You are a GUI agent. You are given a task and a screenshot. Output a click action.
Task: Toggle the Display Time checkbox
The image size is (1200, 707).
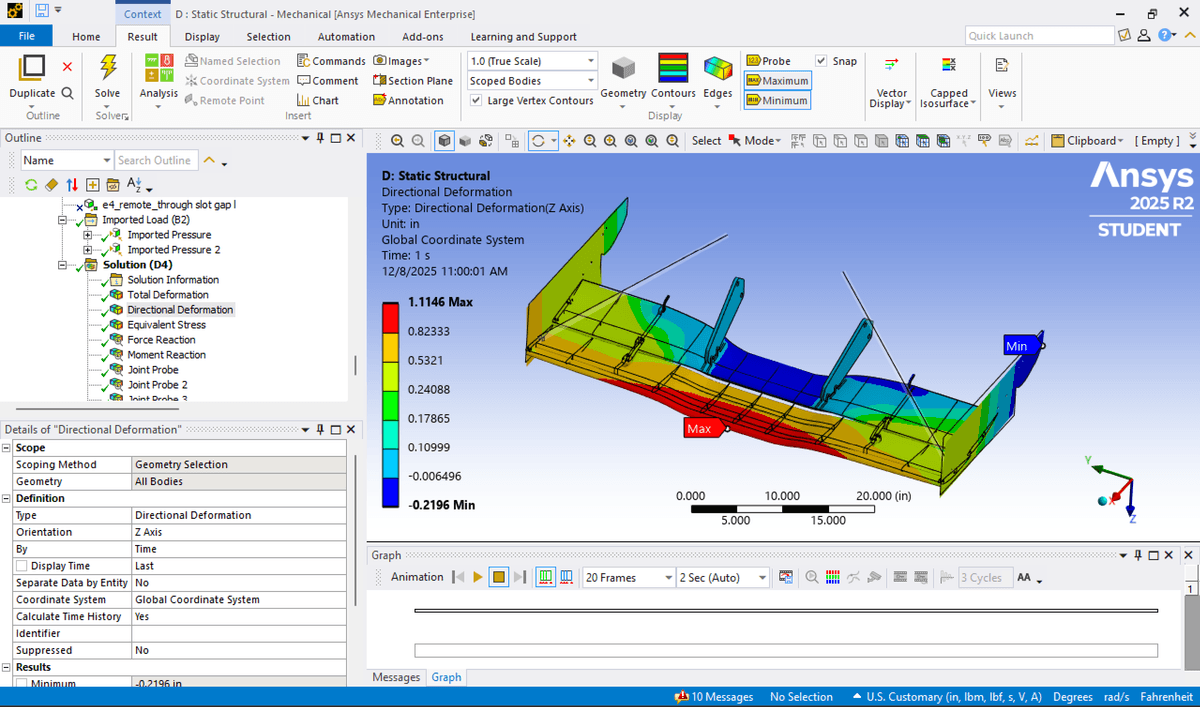pyautogui.click(x=21, y=566)
